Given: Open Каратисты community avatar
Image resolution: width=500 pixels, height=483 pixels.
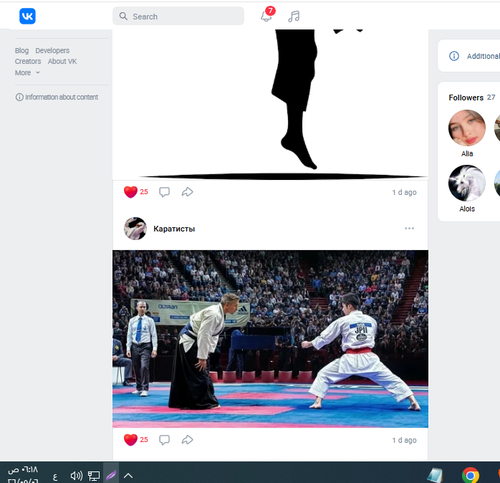Looking at the screenshot, I should 135,228.
